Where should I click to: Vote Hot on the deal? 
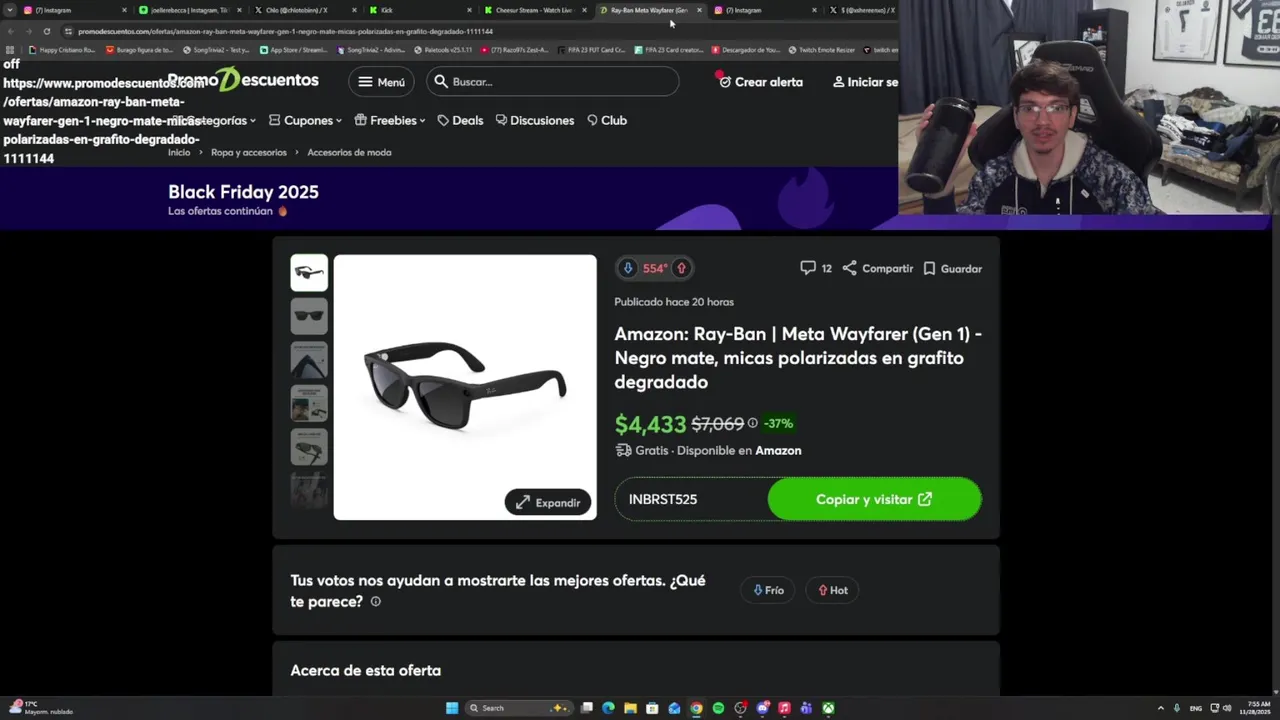click(833, 590)
